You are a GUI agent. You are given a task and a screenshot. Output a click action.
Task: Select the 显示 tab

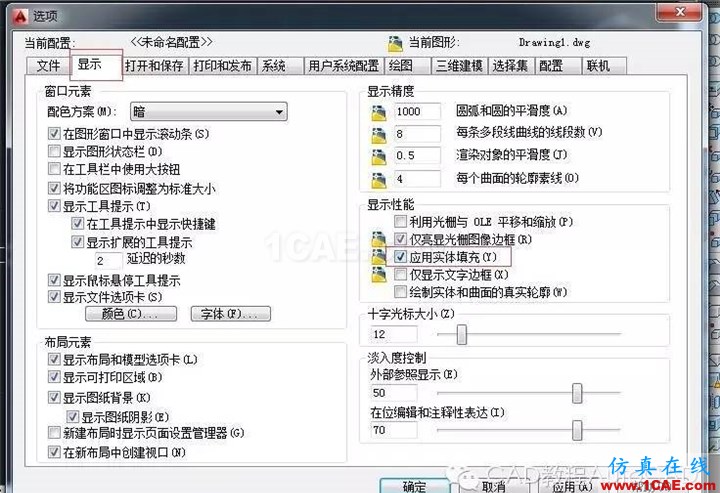[96, 65]
